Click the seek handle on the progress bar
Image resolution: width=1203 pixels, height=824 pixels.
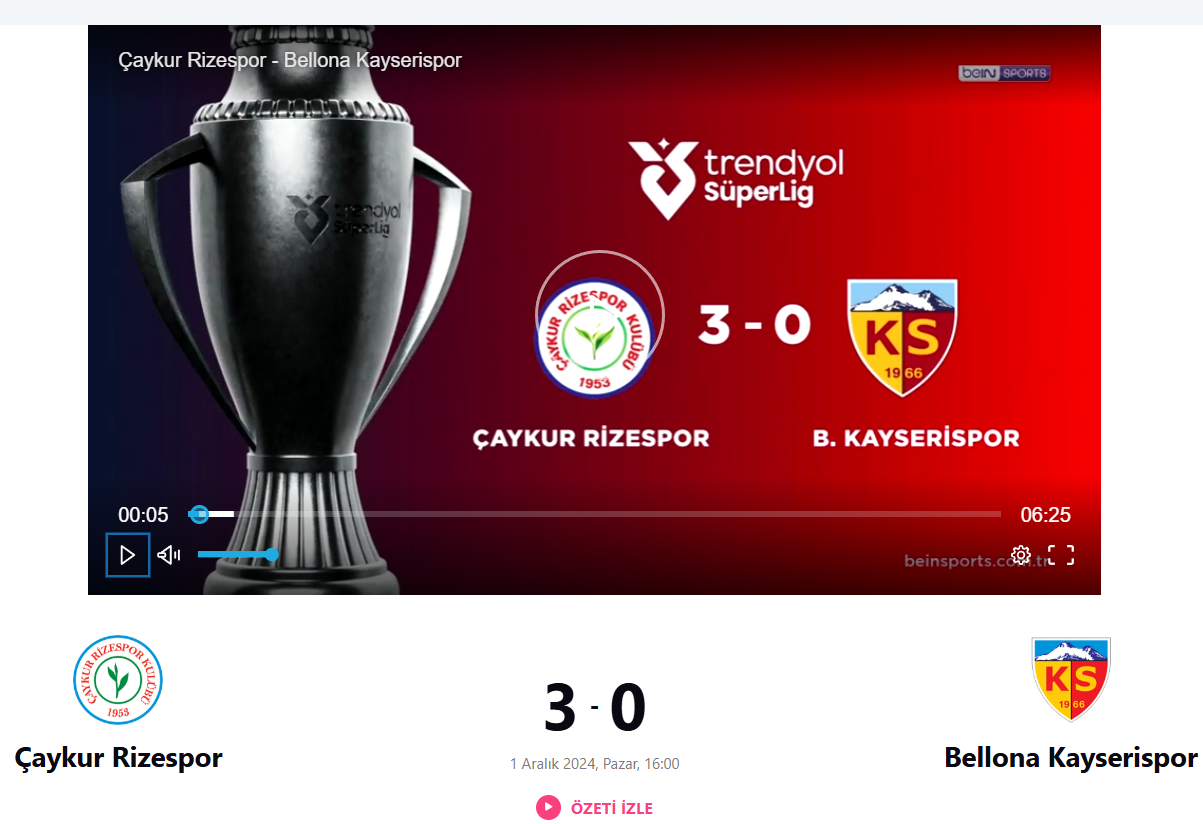click(x=199, y=514)
